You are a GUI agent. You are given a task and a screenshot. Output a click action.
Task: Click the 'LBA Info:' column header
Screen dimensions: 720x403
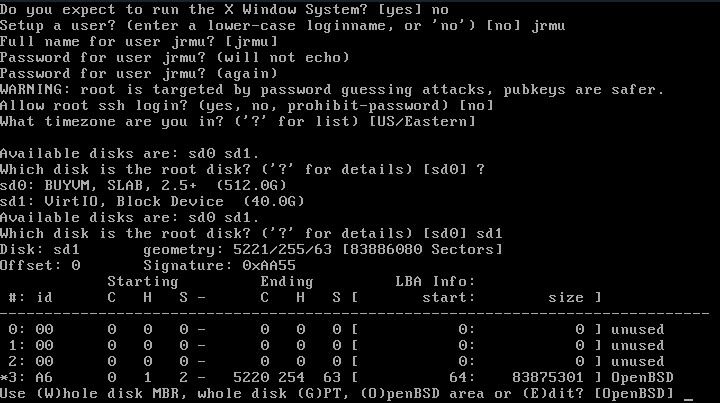435,281
